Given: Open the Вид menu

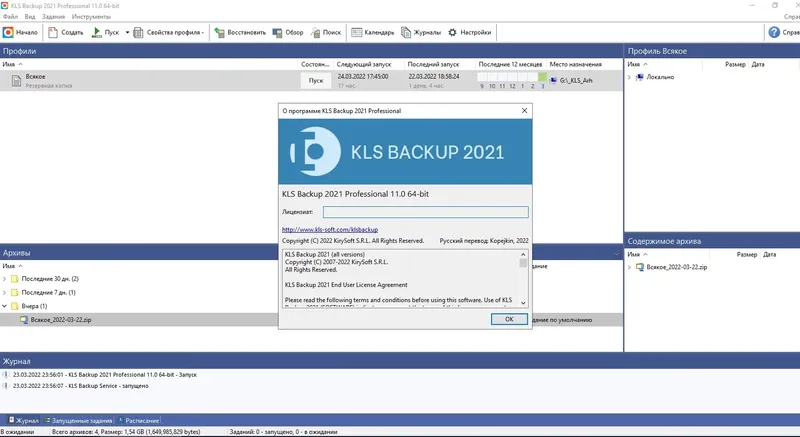Looking at the screenshot, I should coord(30,17).
